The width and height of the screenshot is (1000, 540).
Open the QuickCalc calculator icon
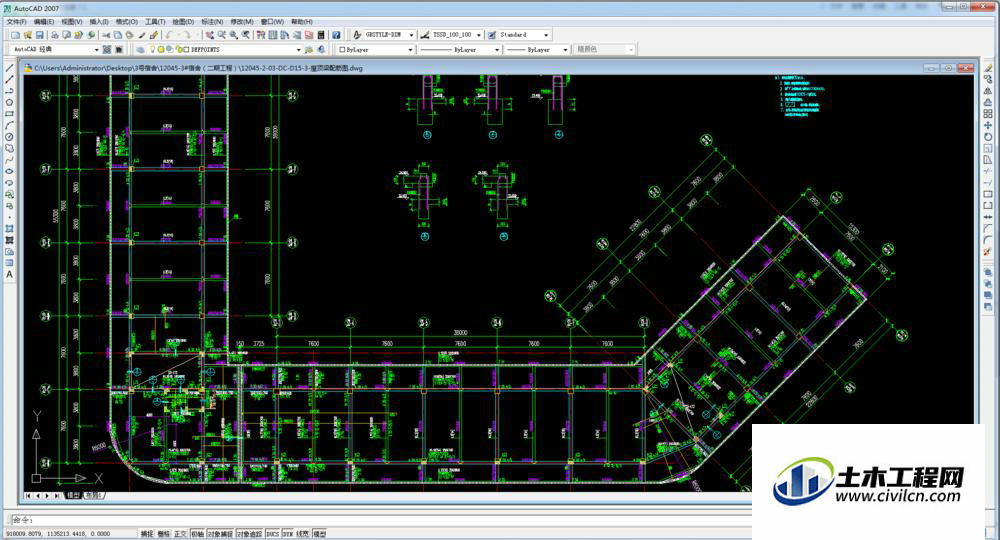click(x=321, y=34)
